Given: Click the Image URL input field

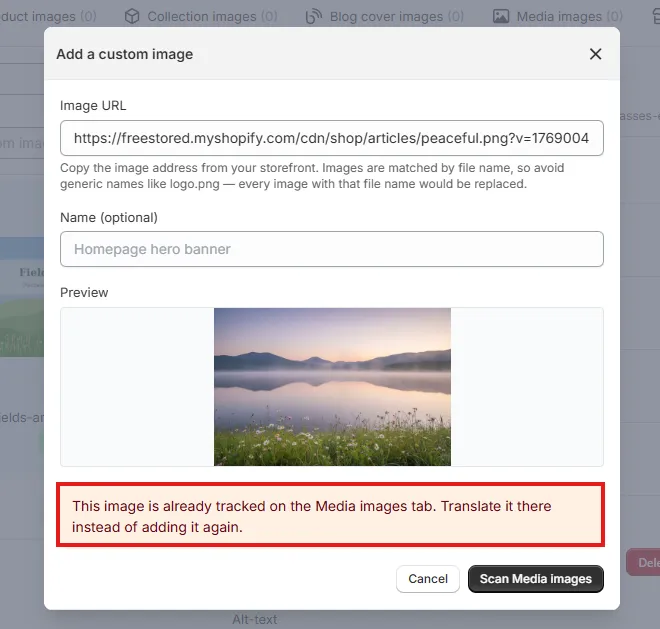Looking at the screenshot, I should [x=332, y=138].
